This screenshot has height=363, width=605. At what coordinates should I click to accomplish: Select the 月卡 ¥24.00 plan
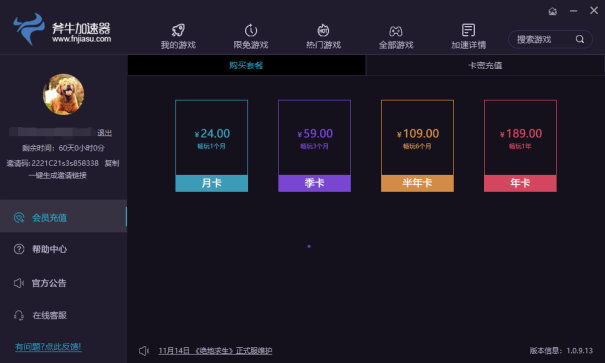211,146
